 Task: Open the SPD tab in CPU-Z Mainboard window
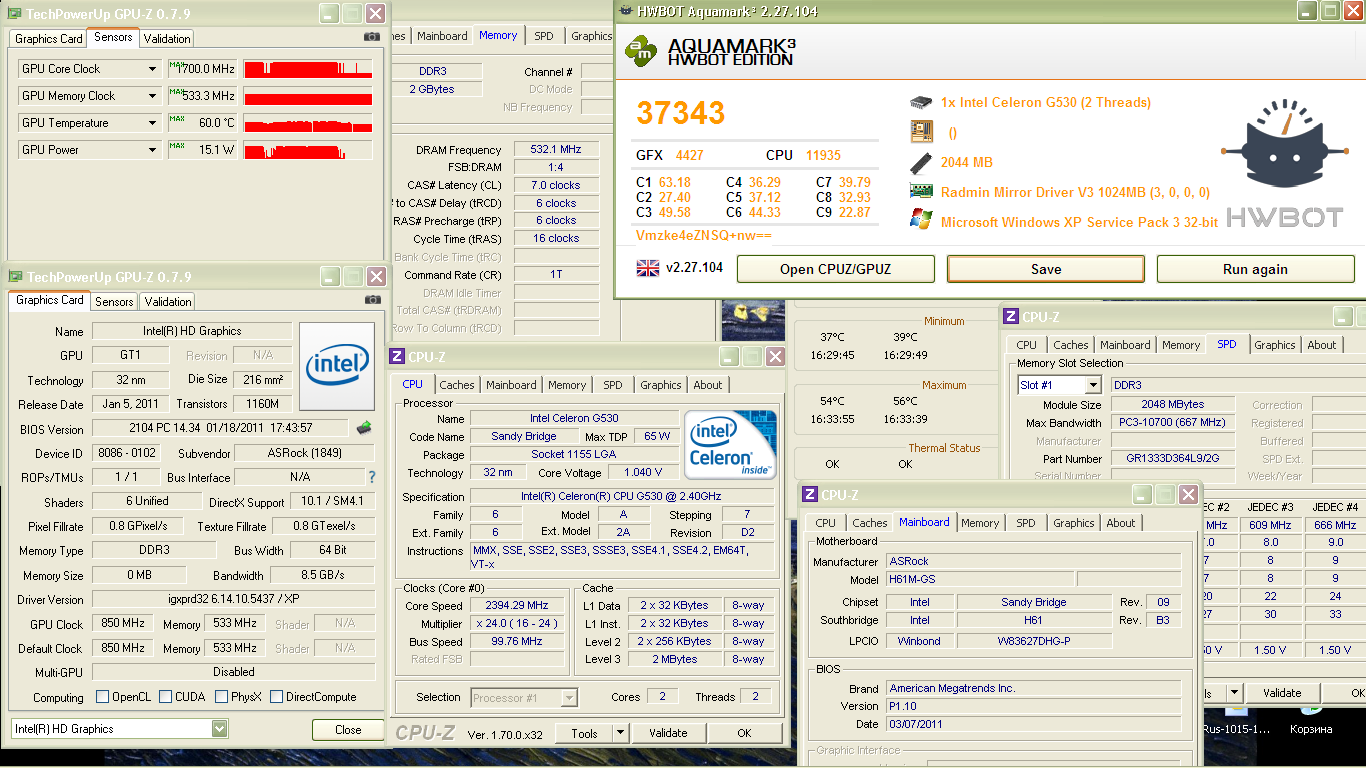tap(1026, 523)
